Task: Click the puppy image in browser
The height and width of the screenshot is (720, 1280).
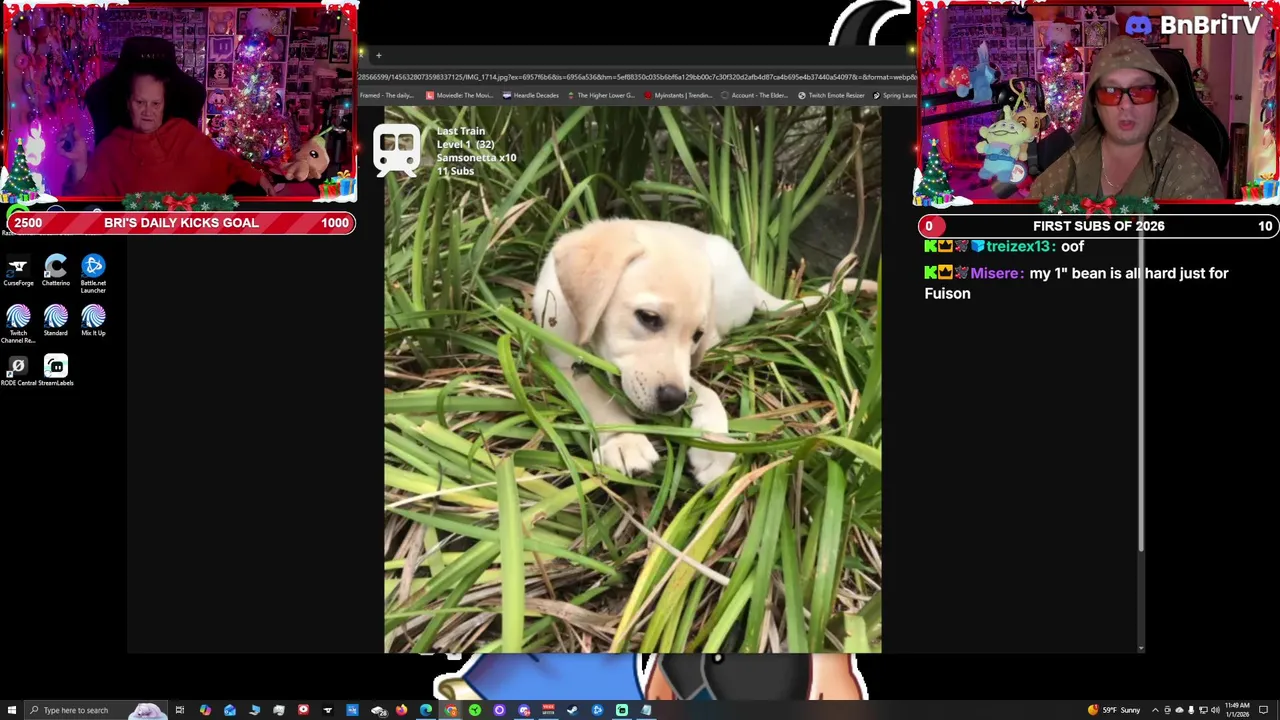Action: [633, 380]
